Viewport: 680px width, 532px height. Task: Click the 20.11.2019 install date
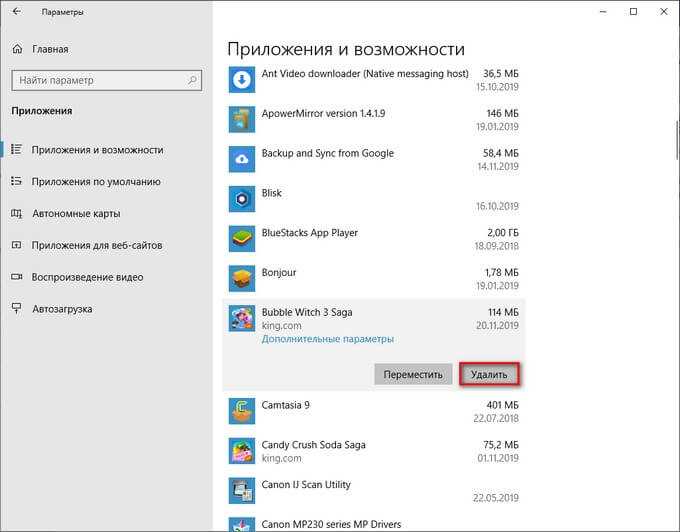click(x=497, y=326)
